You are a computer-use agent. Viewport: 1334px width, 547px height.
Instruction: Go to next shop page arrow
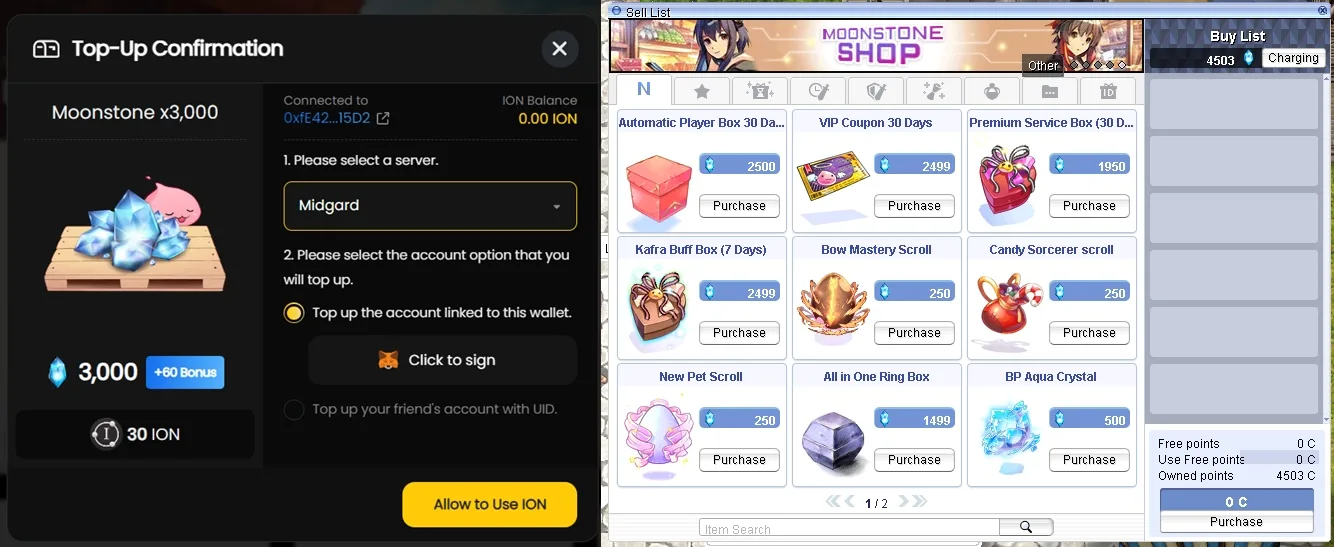[903, 502]
